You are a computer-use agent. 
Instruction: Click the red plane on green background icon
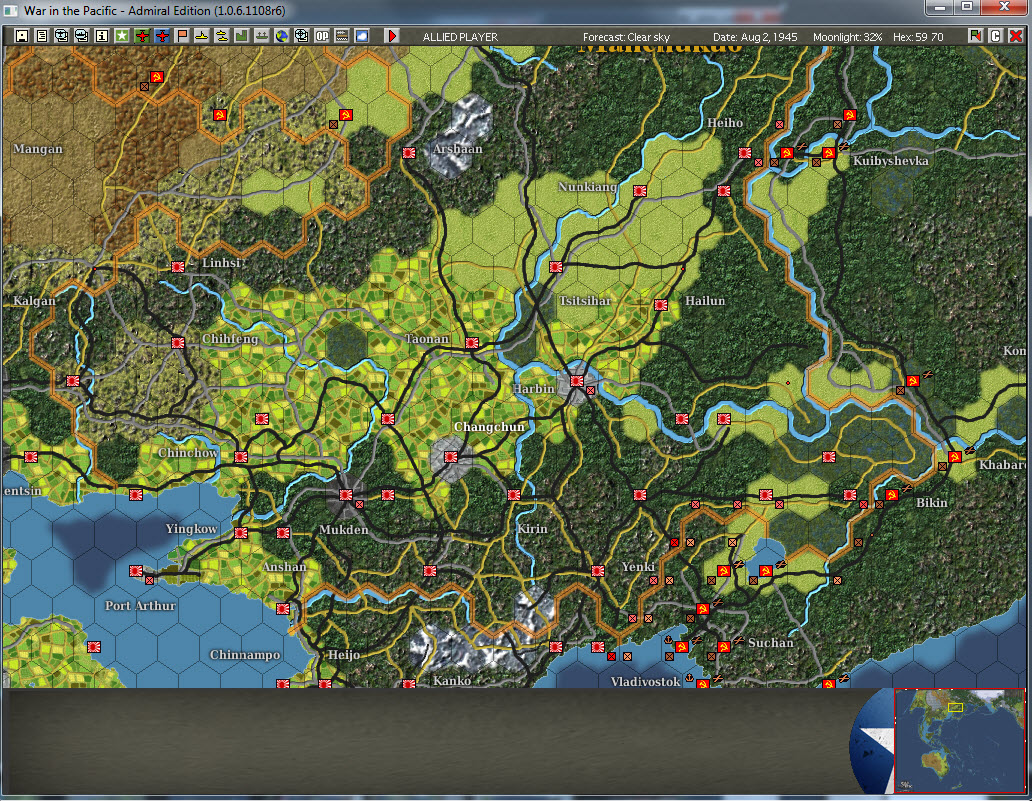tap(142, 36)
